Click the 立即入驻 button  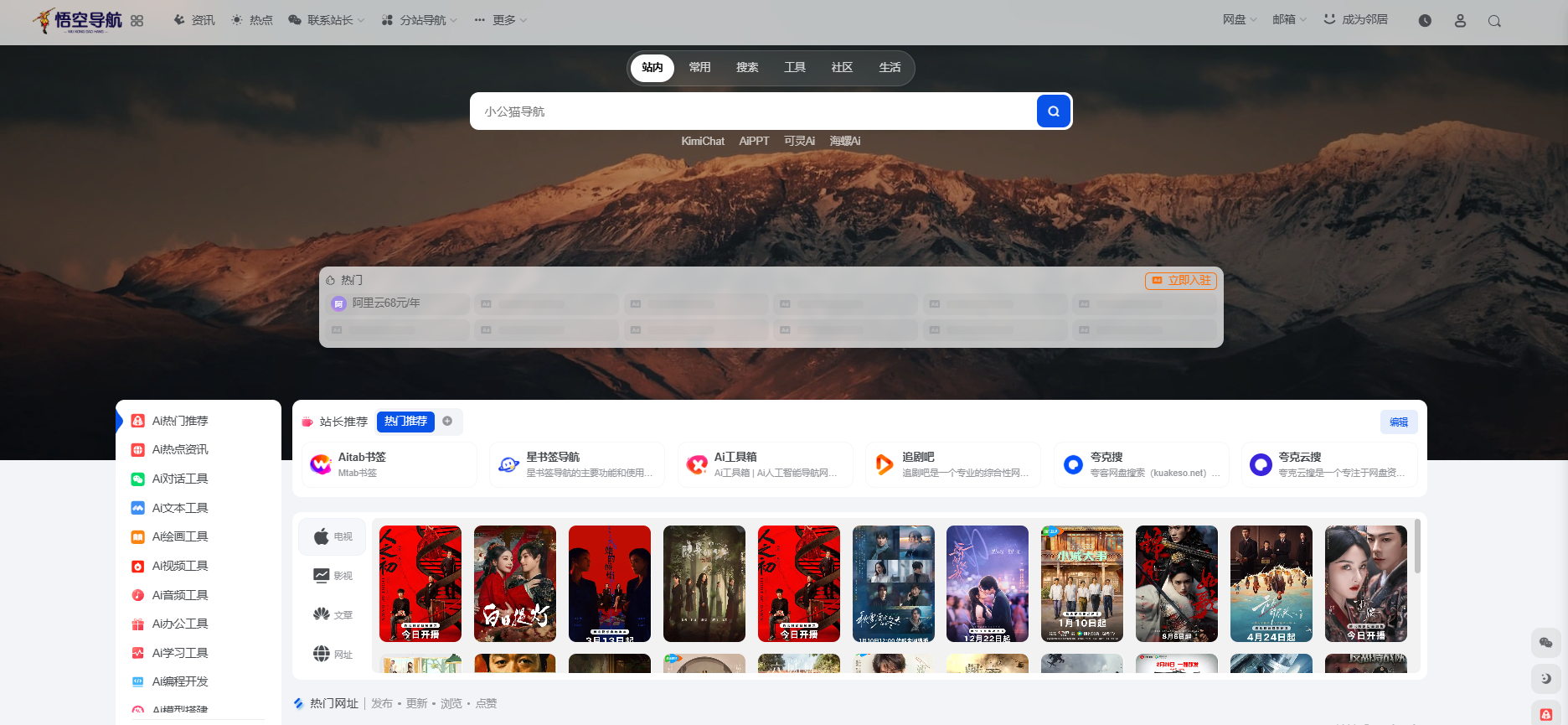coord(1181,281)
